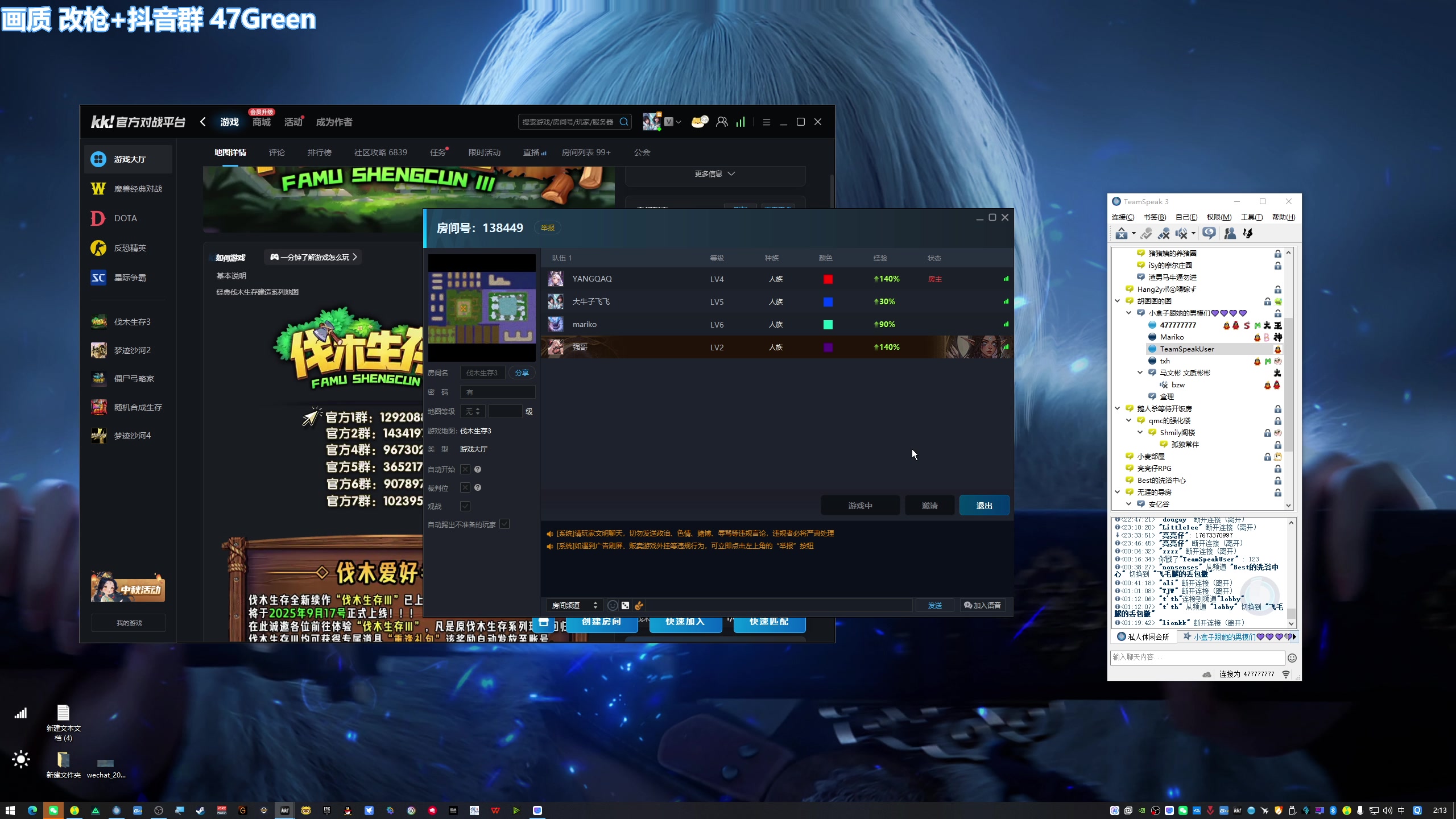Click YANGQAQ's red color swatch
This screenshot has width=1456, height=819.
828,279
